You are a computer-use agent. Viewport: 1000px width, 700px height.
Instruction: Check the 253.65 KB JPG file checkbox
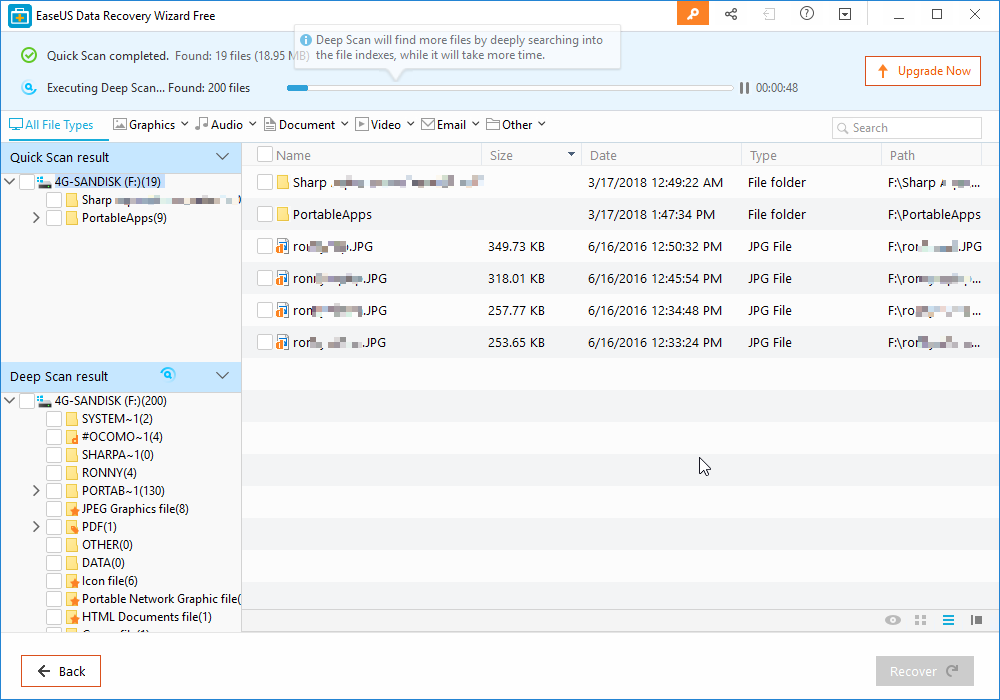(265, 342)
